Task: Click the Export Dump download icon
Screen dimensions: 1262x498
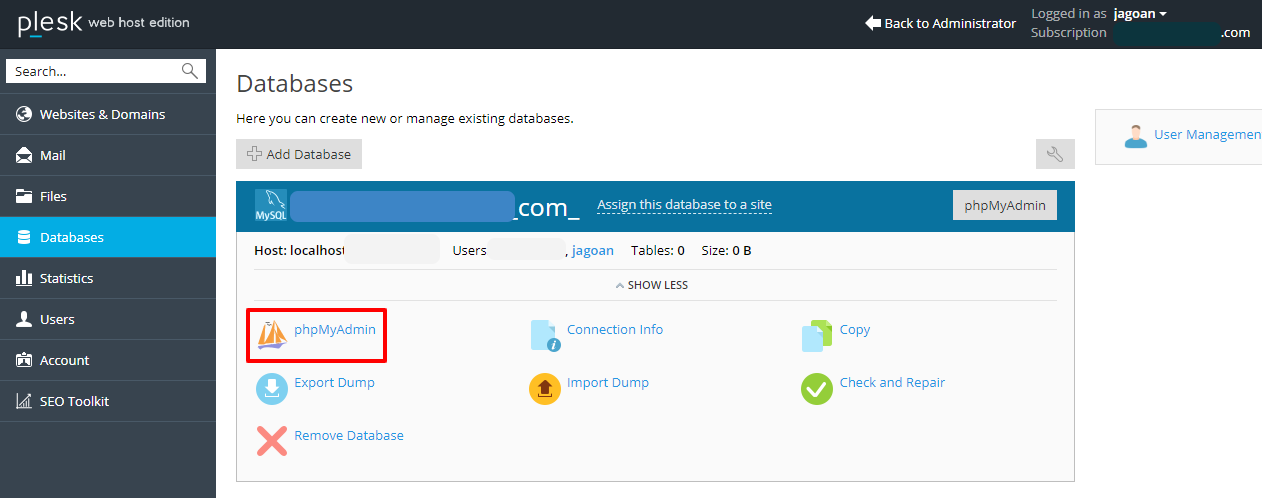Action: click(x=272, y=388)
